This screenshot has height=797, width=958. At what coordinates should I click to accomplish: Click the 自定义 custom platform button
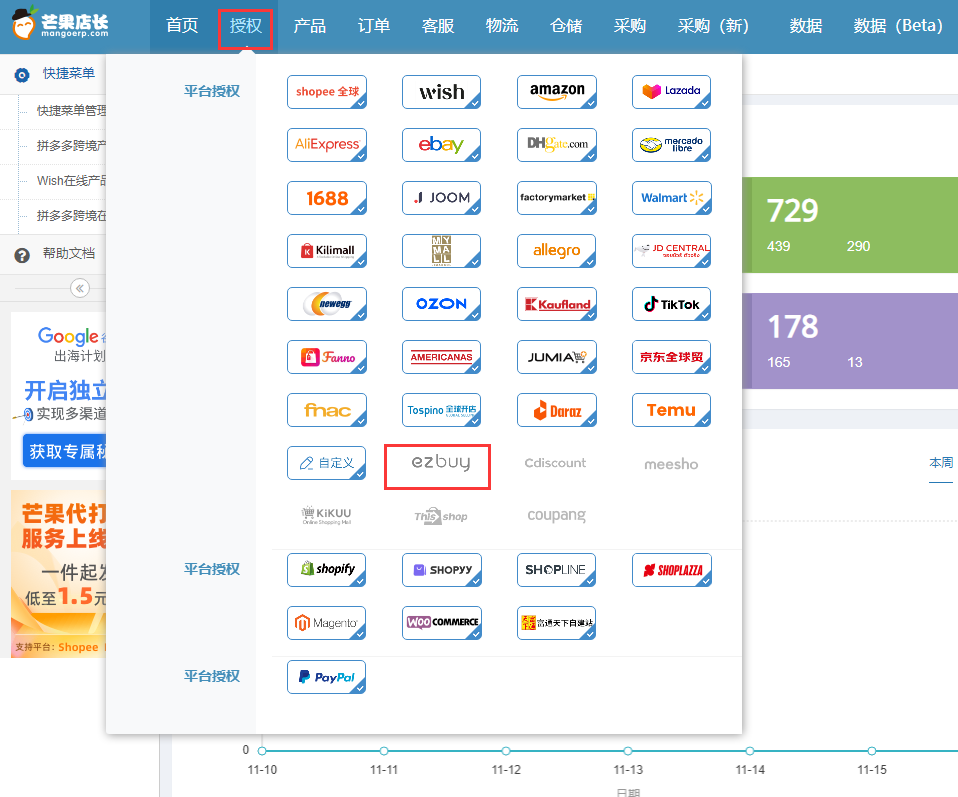[x=326, y=463]
